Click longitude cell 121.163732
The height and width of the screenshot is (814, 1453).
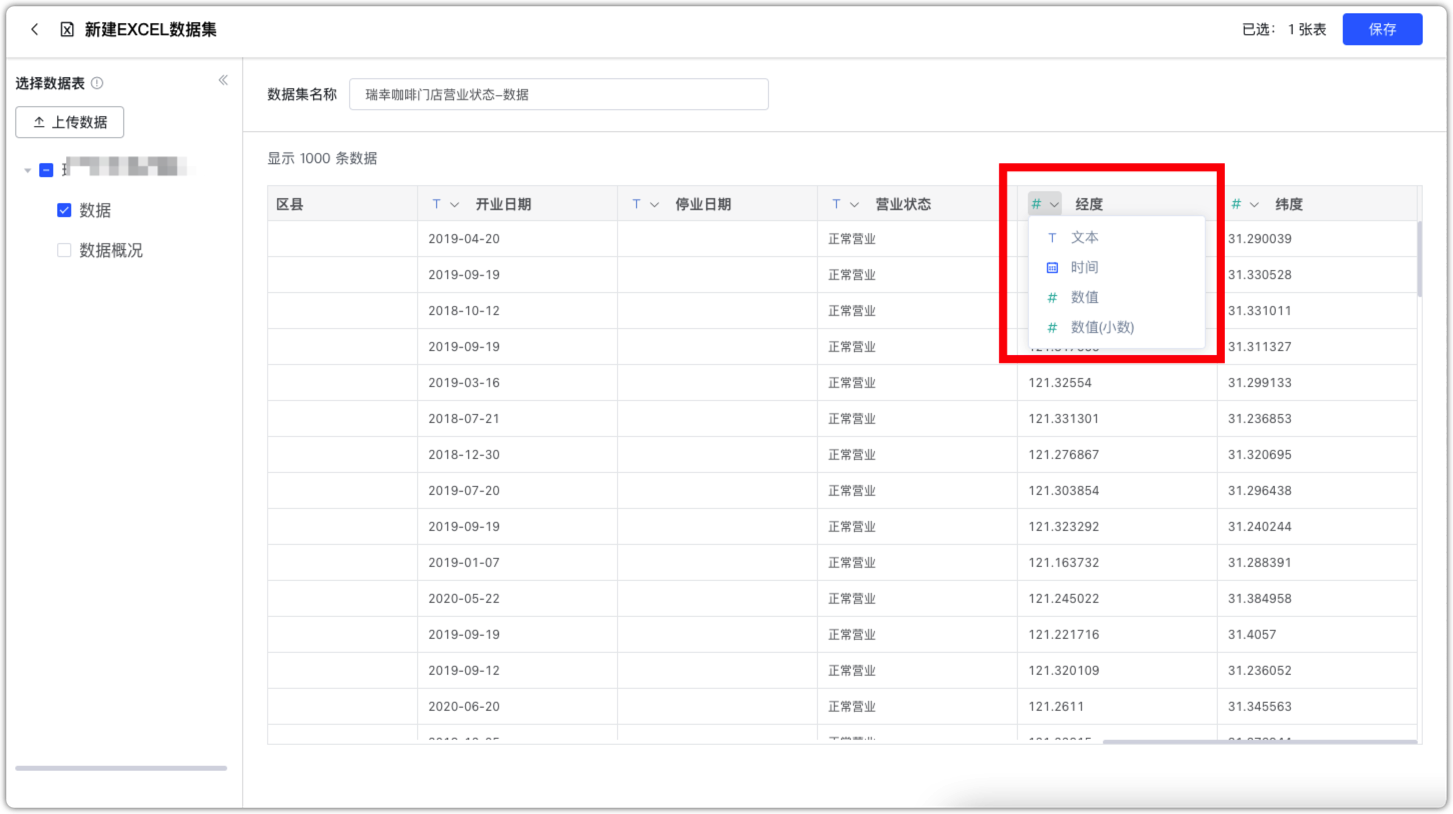(x=1117, y=563)
